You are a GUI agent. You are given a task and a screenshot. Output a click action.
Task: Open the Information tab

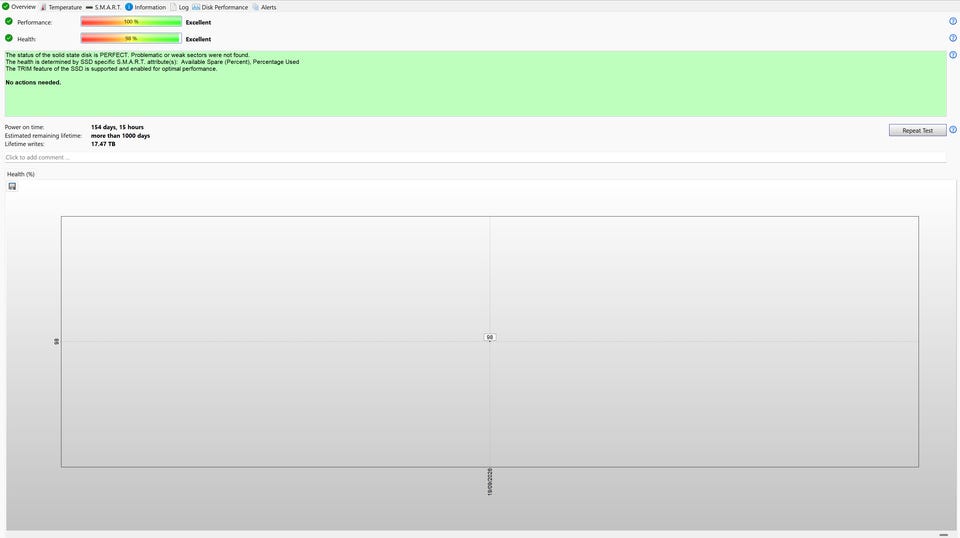[x=146, y=7]
